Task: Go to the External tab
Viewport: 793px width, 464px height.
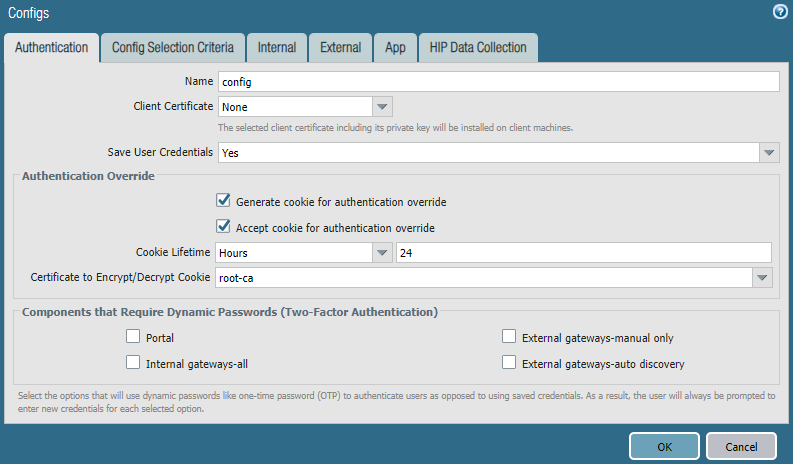Action: pyautogui.click(x=340, y=47)
